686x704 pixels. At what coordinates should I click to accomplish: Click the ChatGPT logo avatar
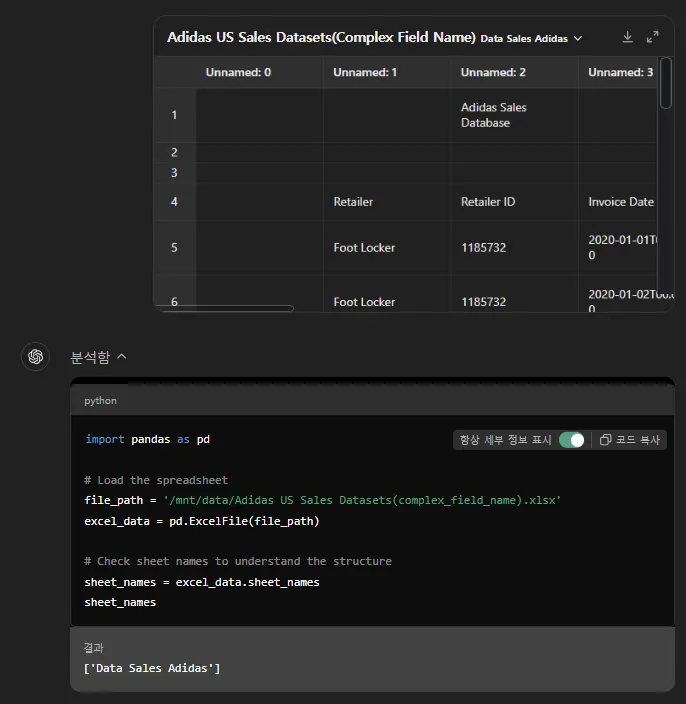37,357
